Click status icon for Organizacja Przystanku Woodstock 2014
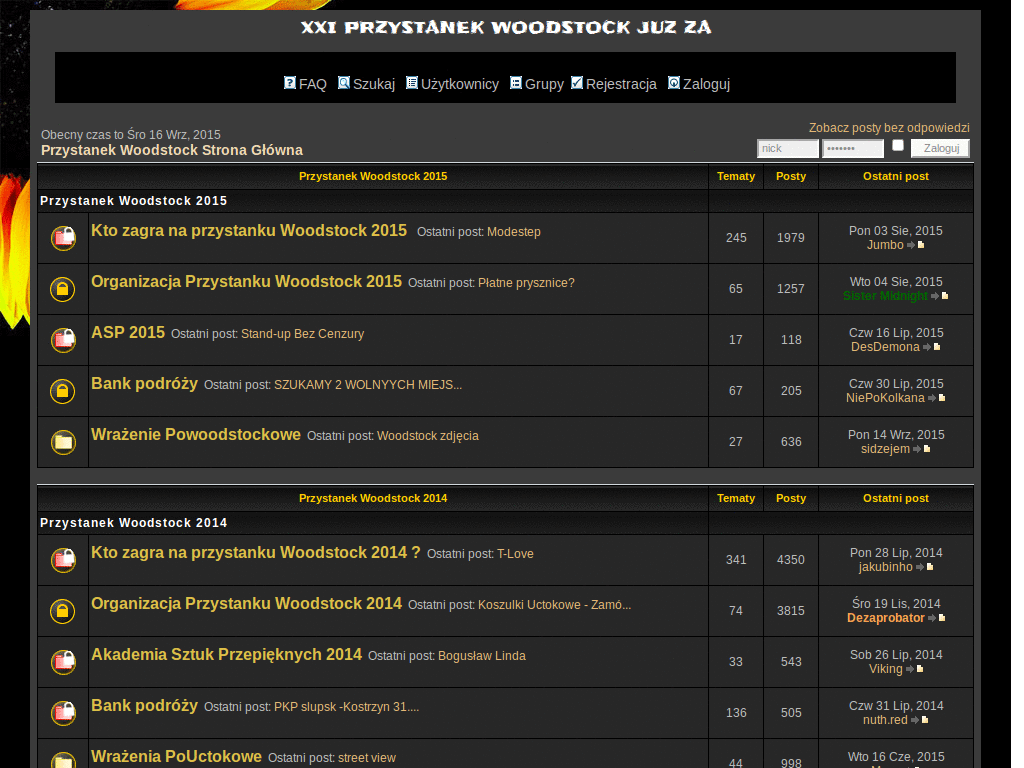This screenshot has width=1024, height=768. pyautogui.click(x=63, y=611)
